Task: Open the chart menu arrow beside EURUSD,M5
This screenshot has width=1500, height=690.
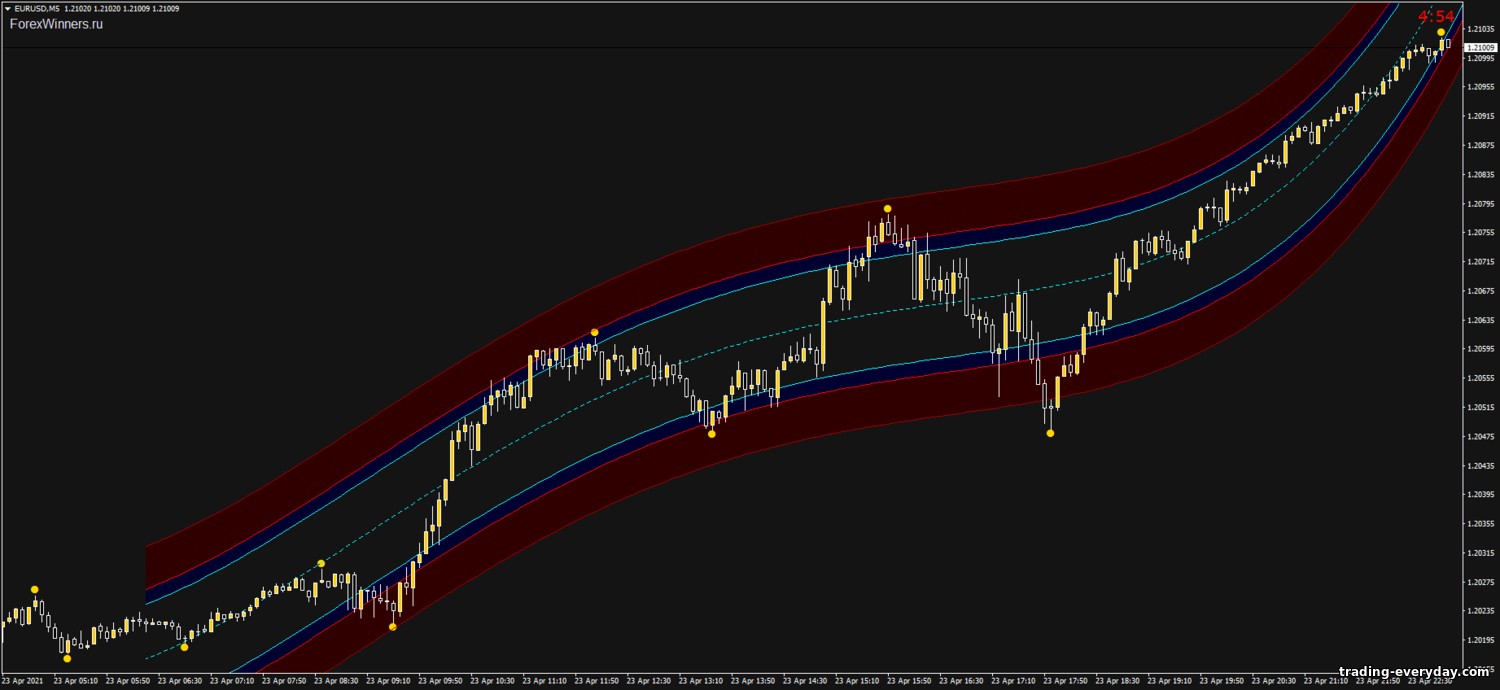Action: coord(8,9)
